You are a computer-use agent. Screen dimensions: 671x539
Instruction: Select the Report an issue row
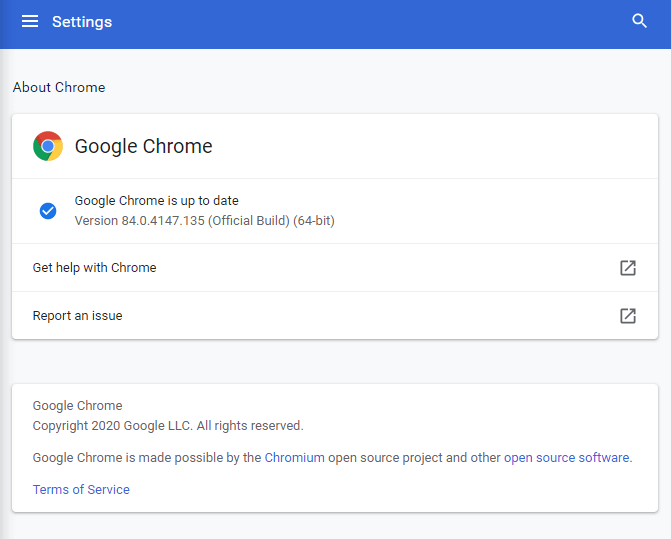[x=335, y=316]
